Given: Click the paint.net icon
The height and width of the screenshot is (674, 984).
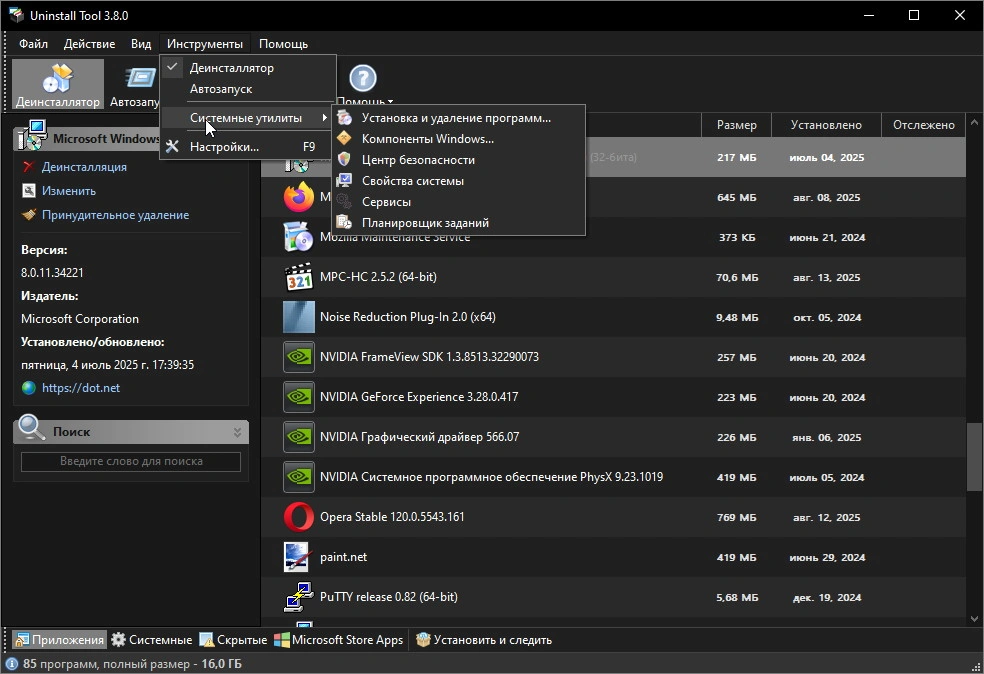Looking at the screenshot, I should [296, 557].
